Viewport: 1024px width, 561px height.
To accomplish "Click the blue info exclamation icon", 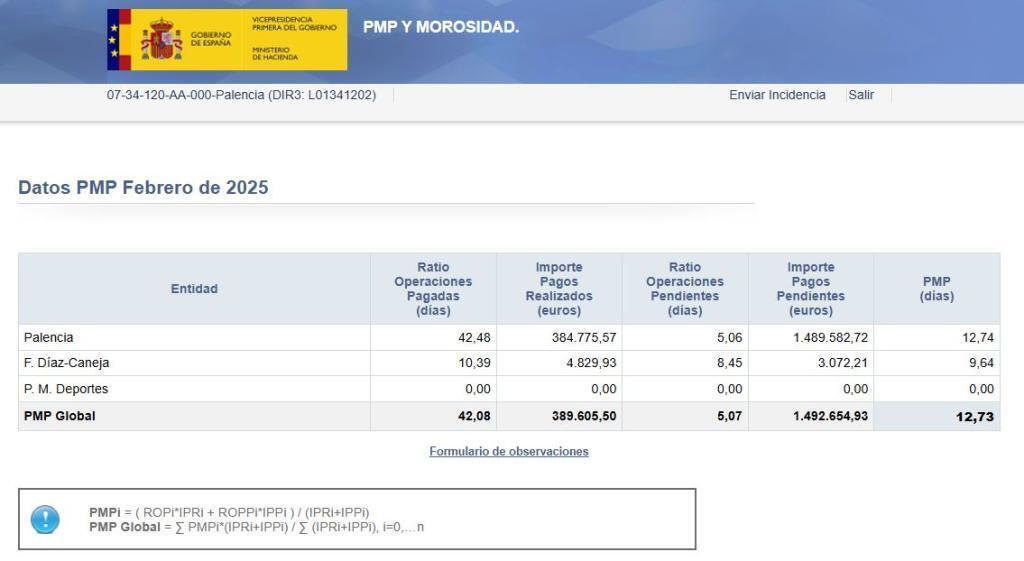I will (x=45, y=519).
